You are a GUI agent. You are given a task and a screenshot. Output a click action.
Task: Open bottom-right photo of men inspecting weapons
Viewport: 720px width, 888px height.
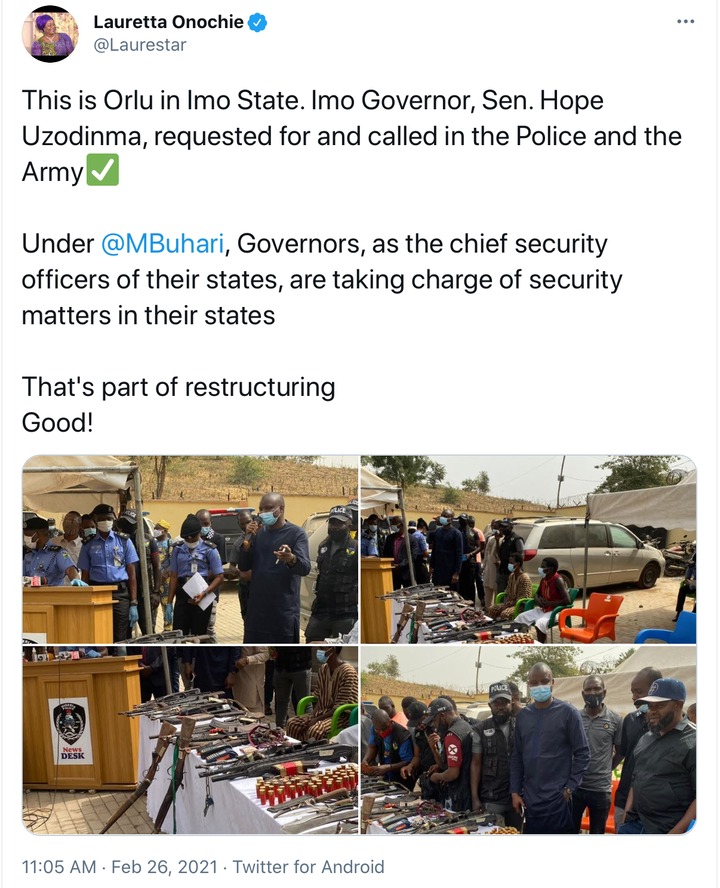pos(529,740)
